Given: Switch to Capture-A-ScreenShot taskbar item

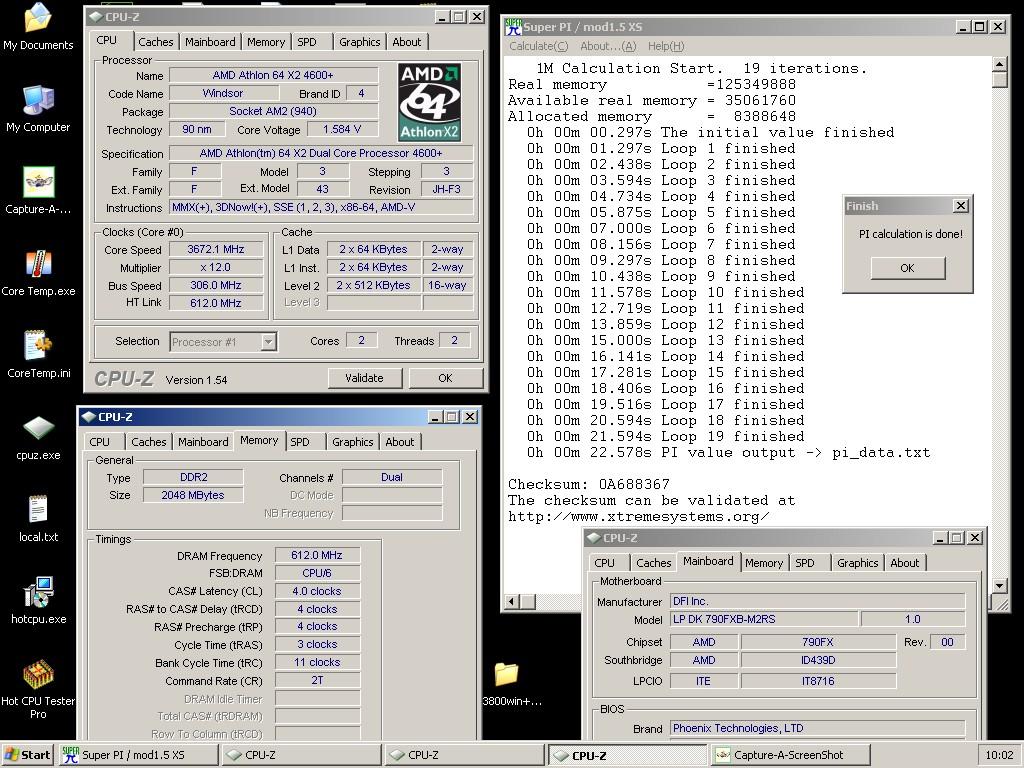Looking at the screenshot, I should (x=789, y=755).
